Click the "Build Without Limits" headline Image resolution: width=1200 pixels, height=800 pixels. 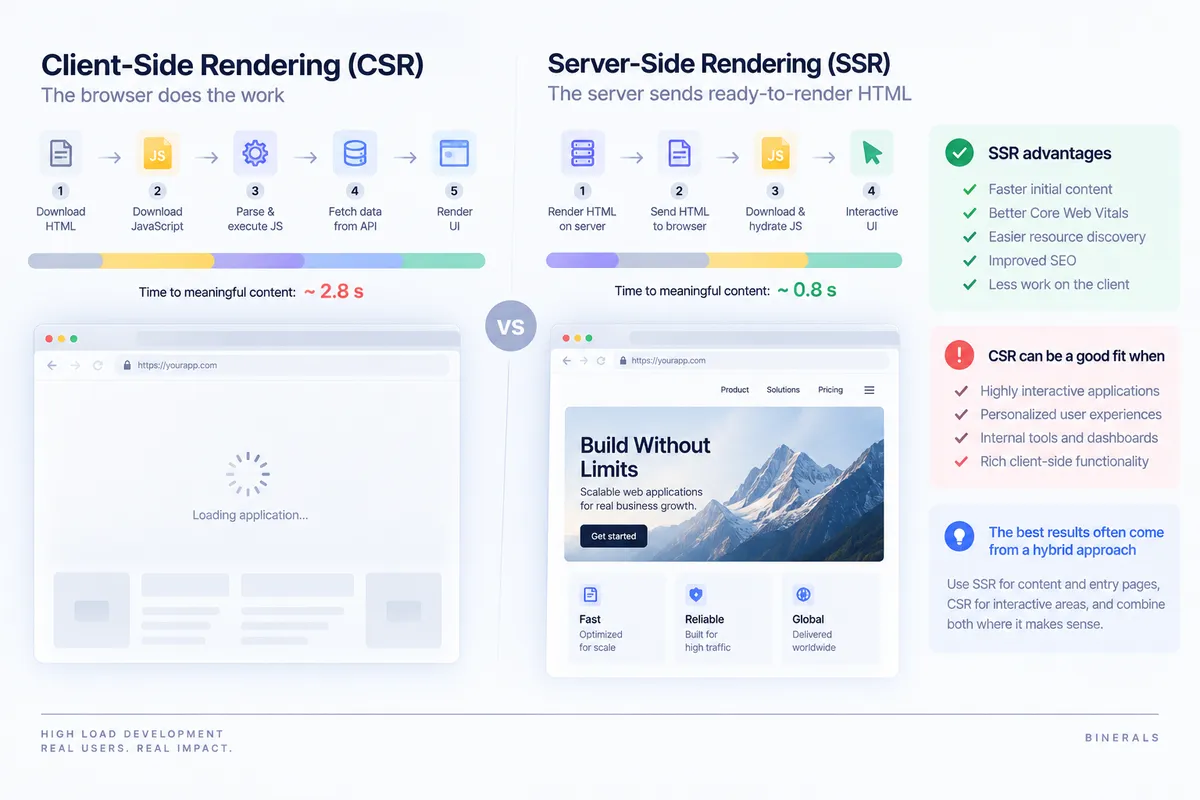tap(645, 457)
